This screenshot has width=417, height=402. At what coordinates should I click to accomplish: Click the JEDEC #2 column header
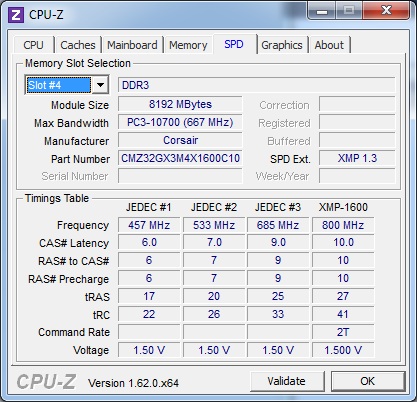pyautogui.click(x=214, y=207)
